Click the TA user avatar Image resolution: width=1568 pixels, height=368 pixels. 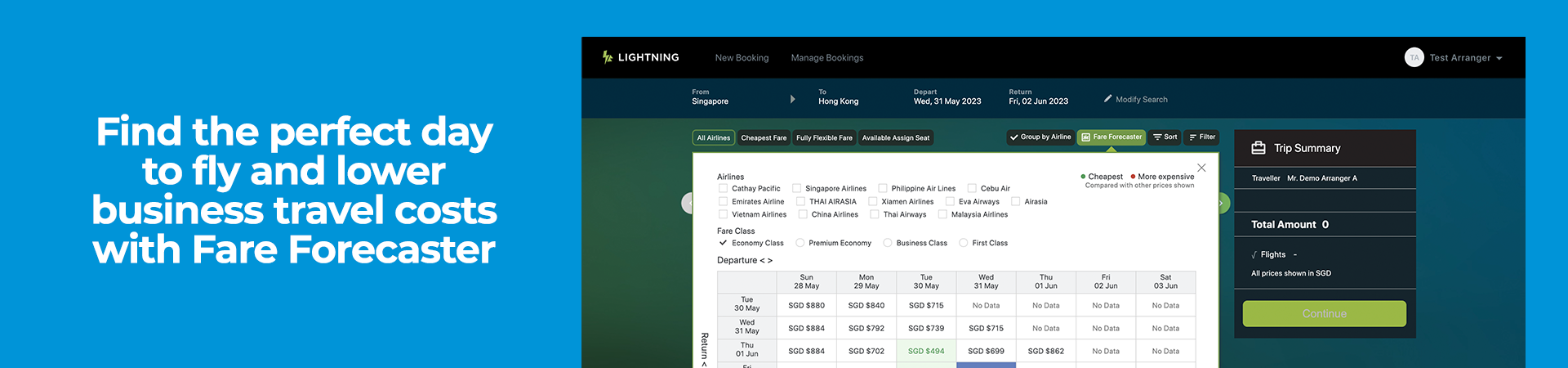pos(1414,57)
